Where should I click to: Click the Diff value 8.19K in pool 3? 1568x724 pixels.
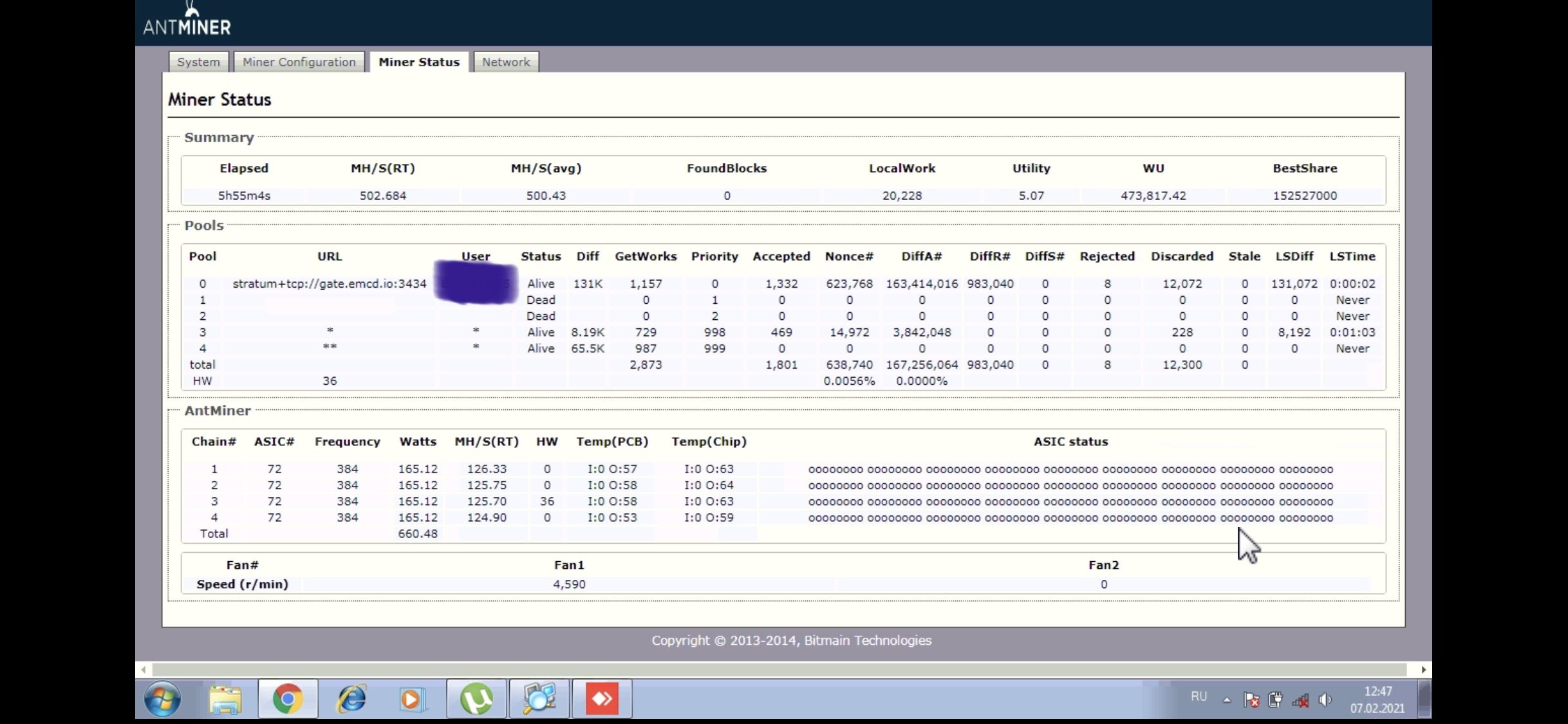588,333
